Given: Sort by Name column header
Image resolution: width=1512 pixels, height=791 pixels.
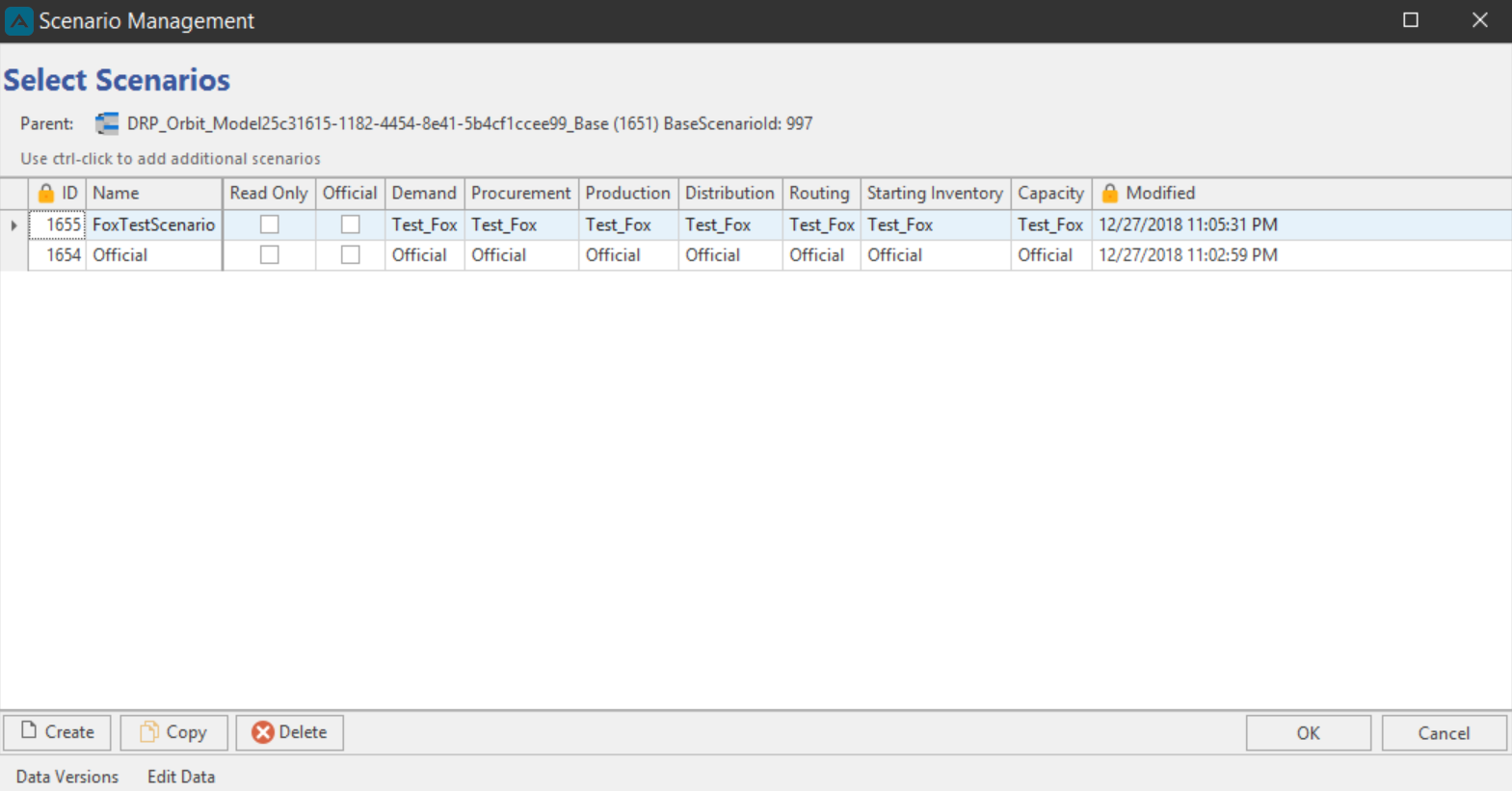Looking at the screenshot, I should [154, 193].
